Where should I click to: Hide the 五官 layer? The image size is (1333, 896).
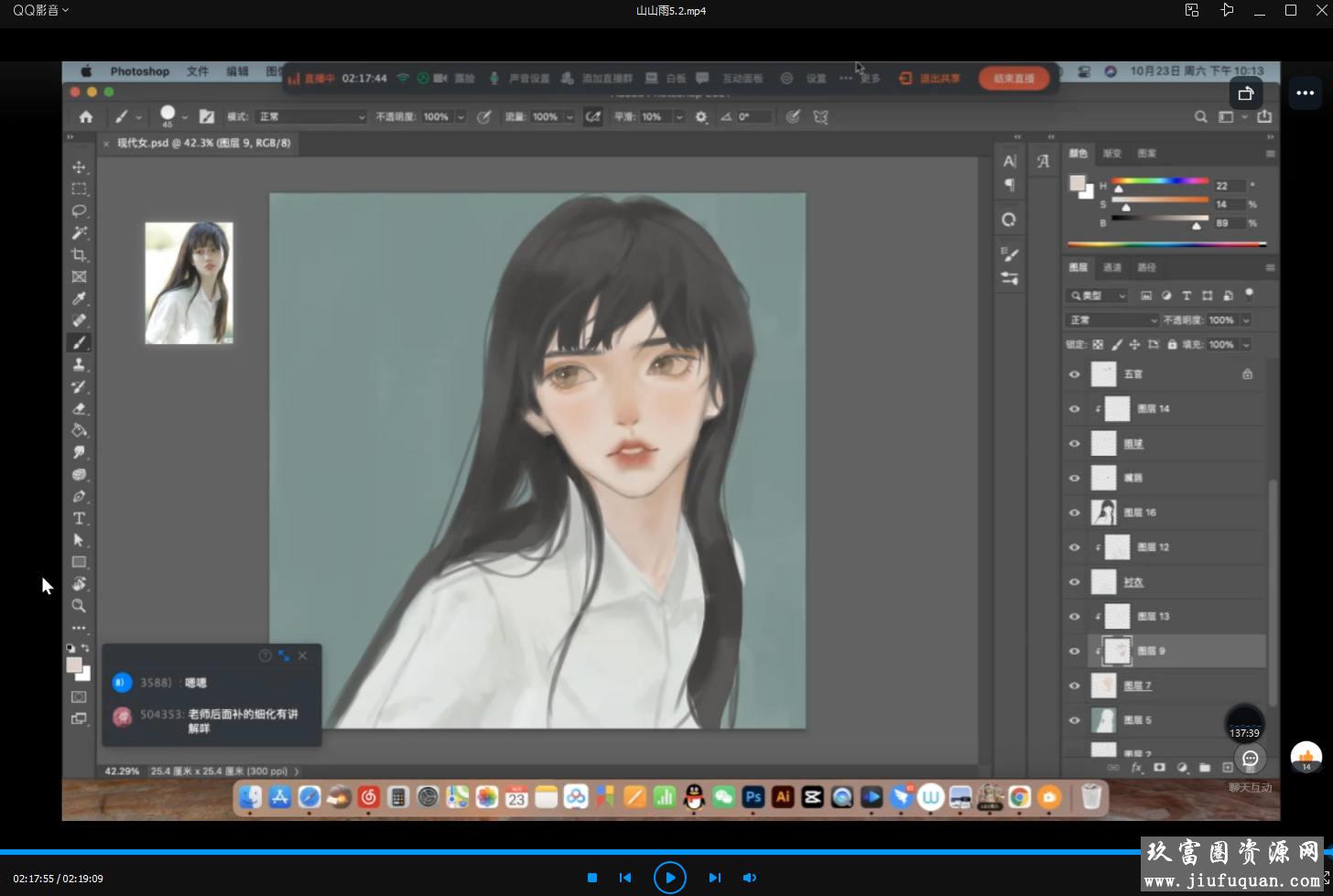pos(1074,374)
